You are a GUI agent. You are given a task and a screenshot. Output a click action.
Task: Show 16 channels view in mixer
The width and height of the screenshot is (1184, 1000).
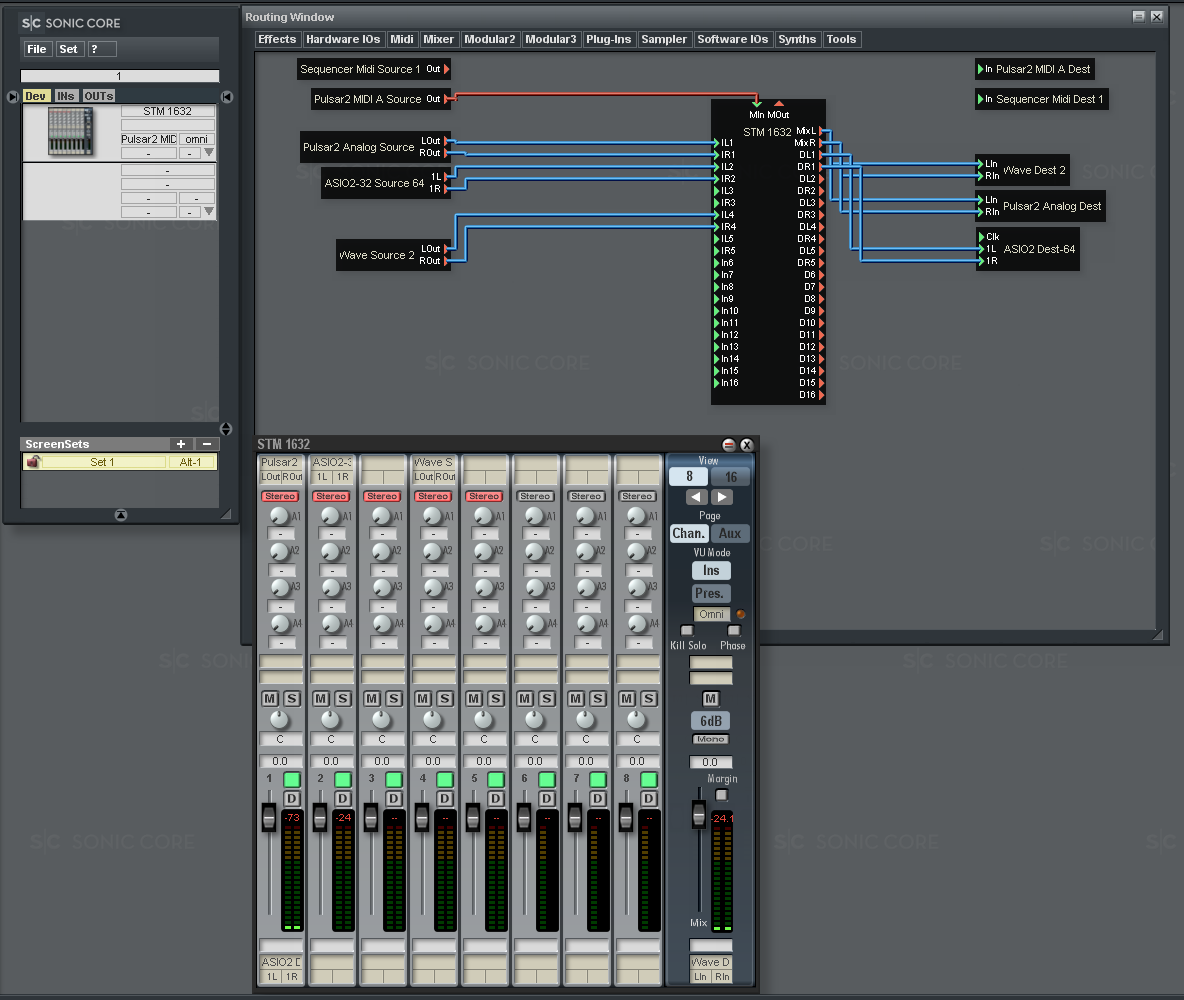(731, 477)
